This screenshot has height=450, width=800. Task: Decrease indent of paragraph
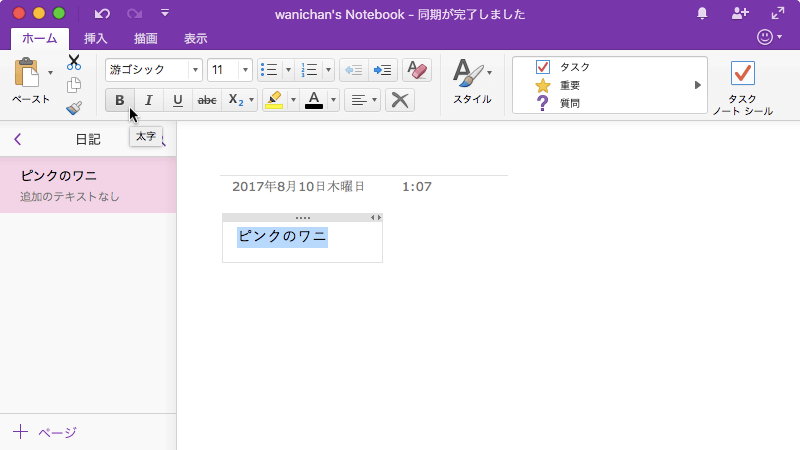pos(354,70)
